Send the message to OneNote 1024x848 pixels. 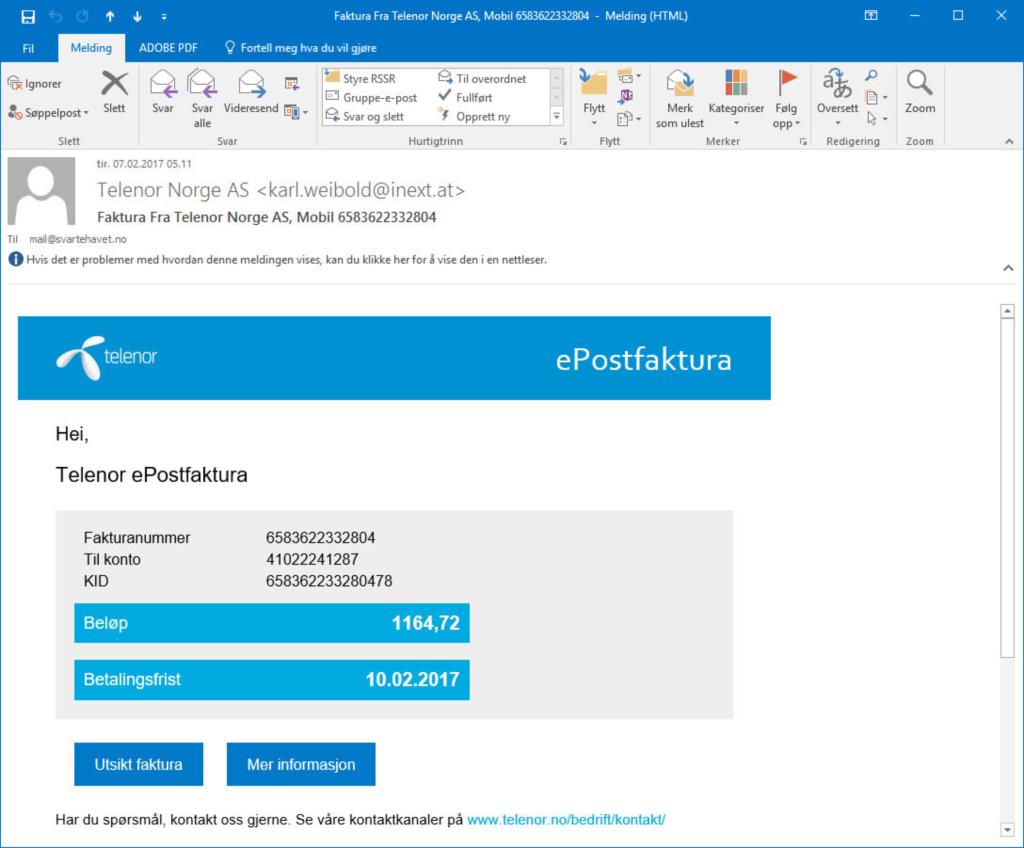pos(626,97)
